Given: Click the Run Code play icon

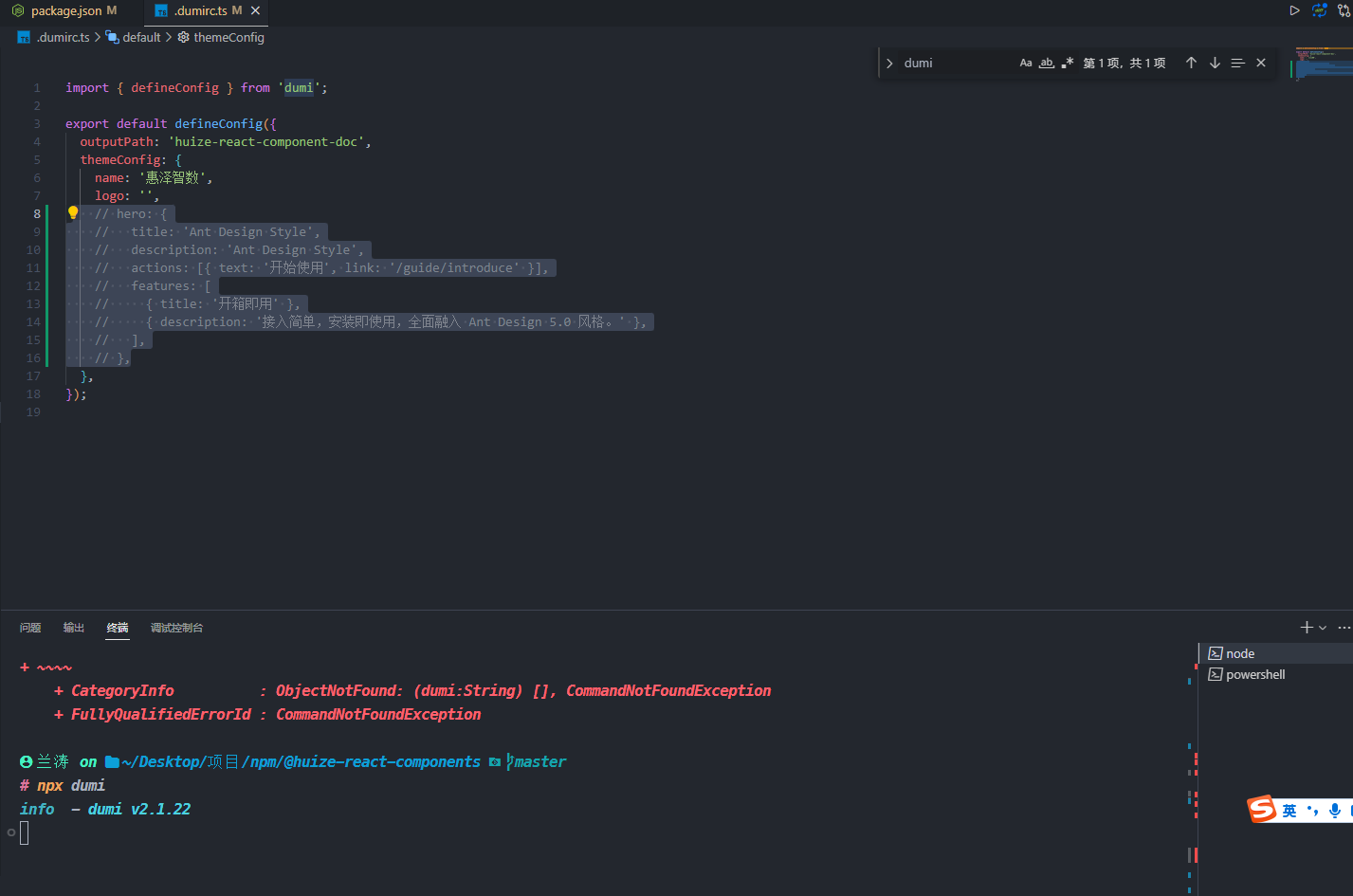Looking at the screenshot, I should point(1294,10).
